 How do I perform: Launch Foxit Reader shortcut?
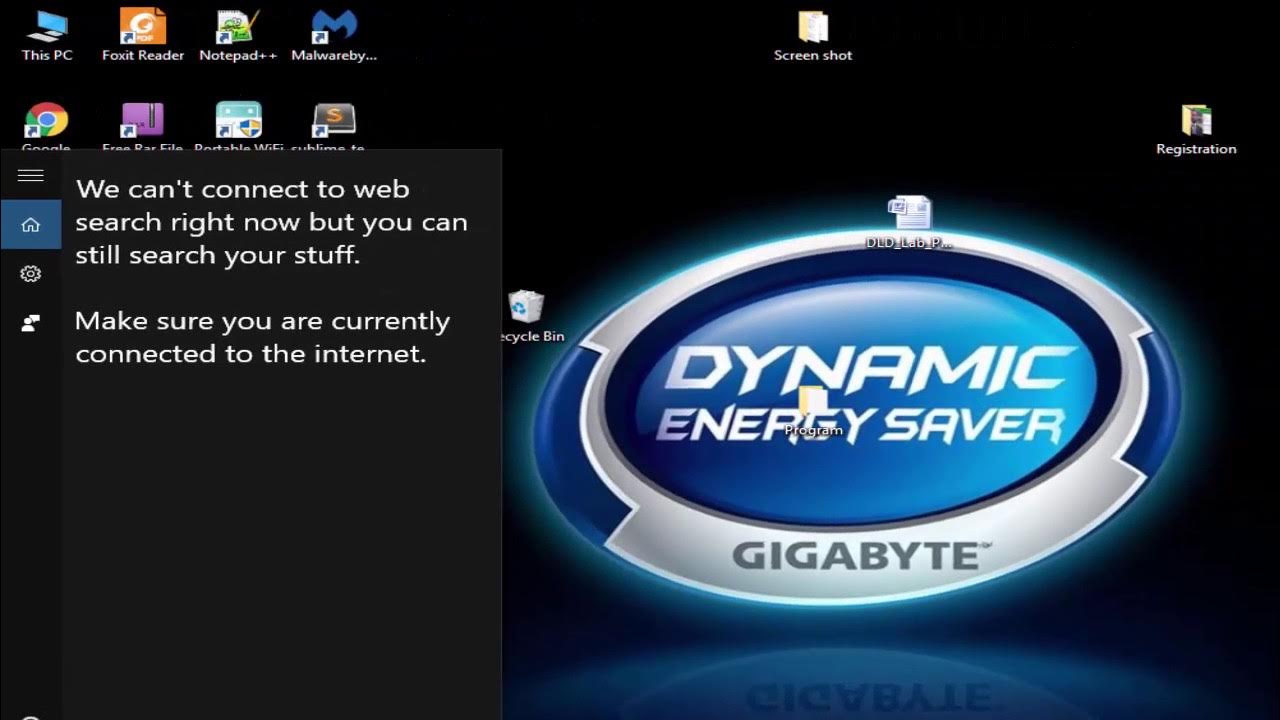(x=143, y=35)
